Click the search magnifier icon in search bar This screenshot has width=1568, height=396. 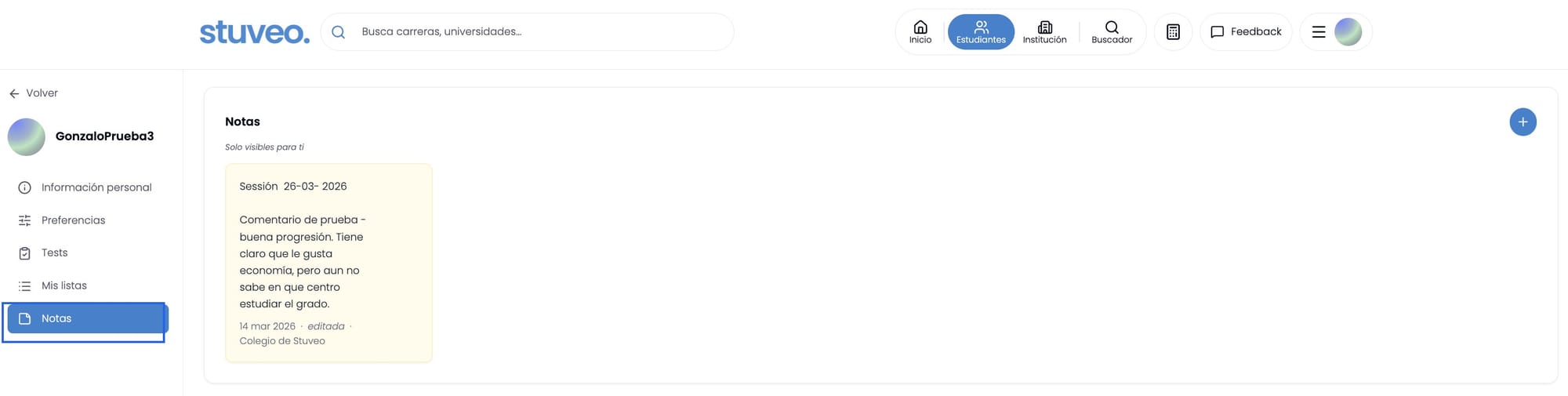pos(338,32)
